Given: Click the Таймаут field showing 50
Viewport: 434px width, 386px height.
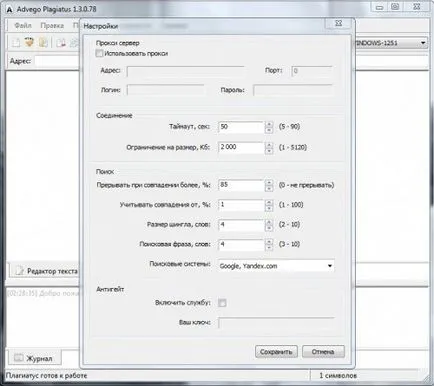Looking at the screenshot, I should pos(241,127).
